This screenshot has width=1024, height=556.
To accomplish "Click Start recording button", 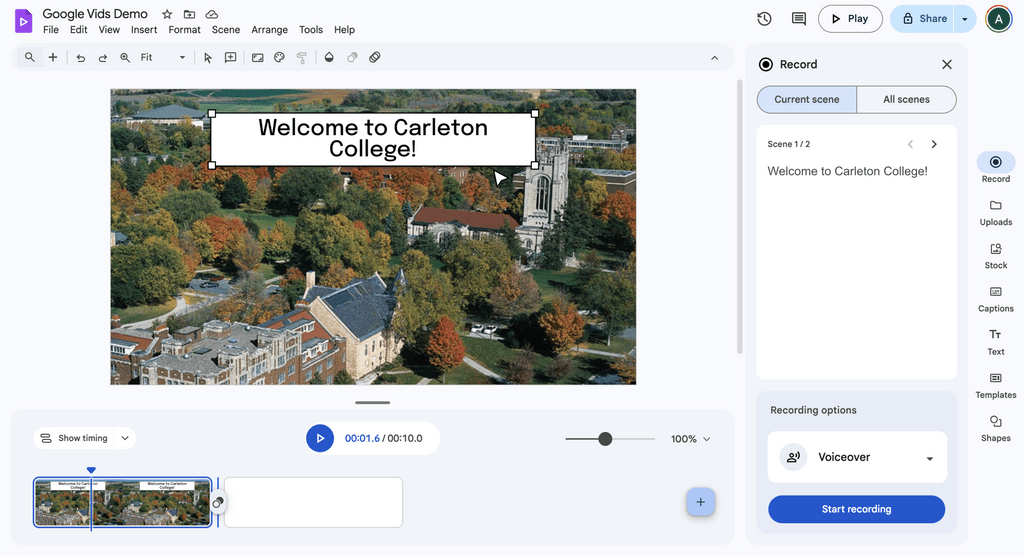I will pyautogui.click(x=856, y=509).
